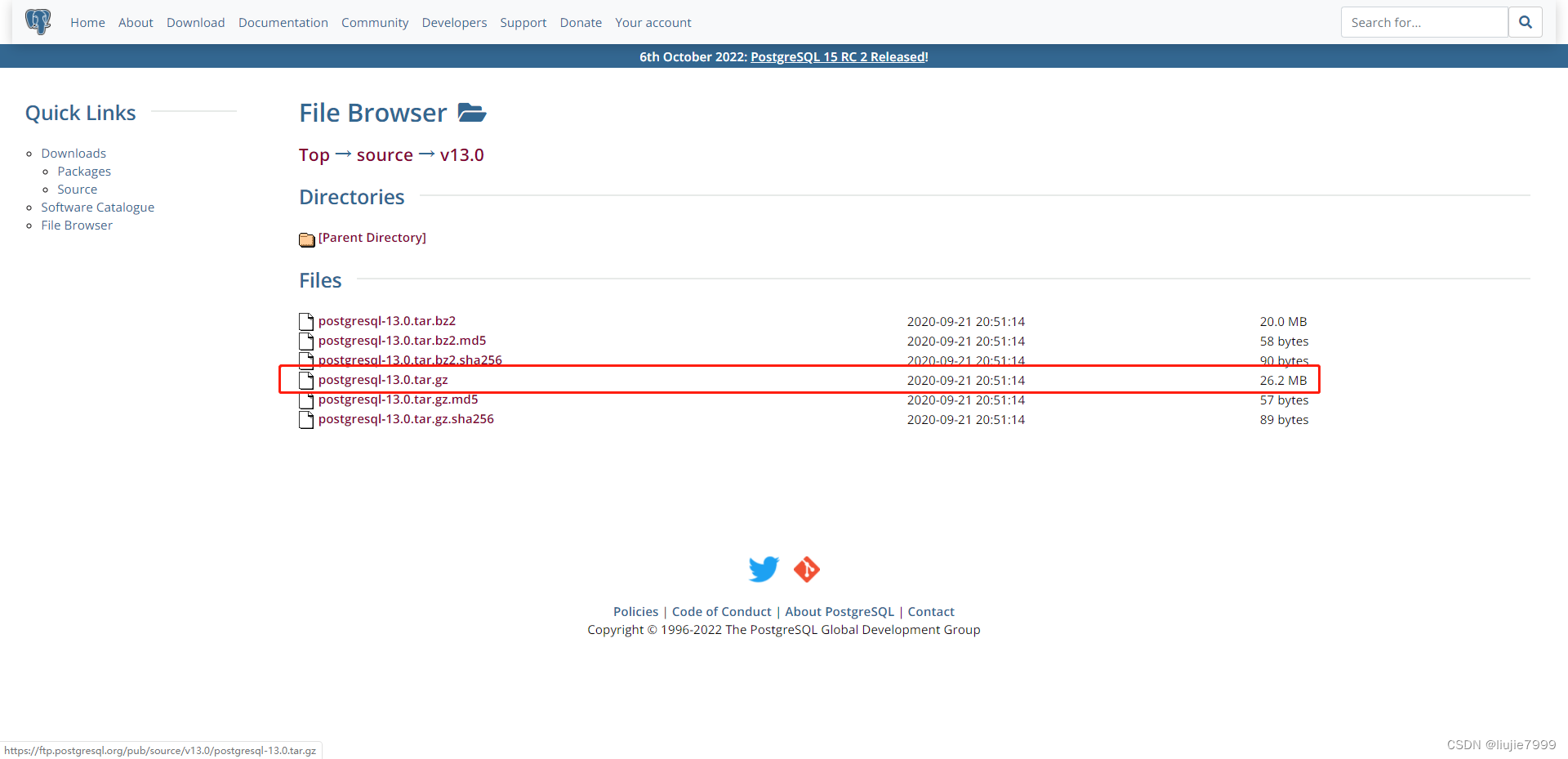Click v13.0 in the breadcrumb
This screenshot has width=1568, height=759.
click(x=462, y=154)
